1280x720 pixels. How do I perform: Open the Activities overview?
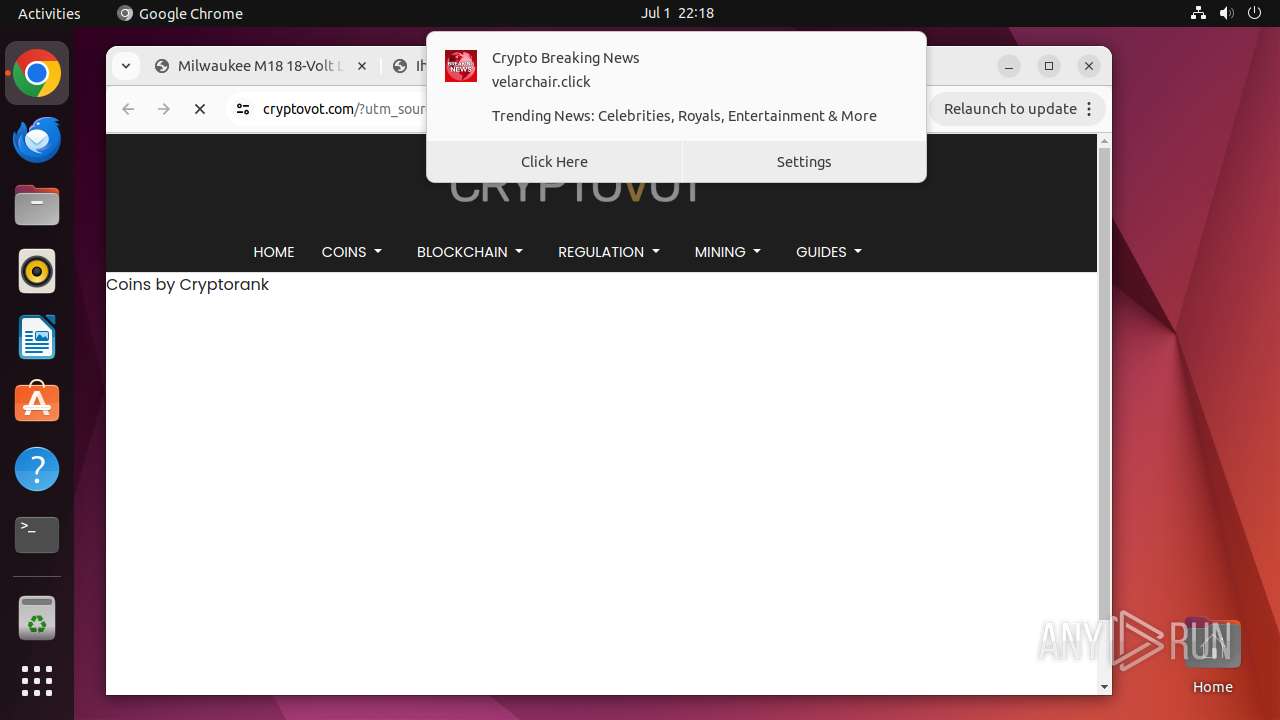pyautogui.click(x=49, y=13)
